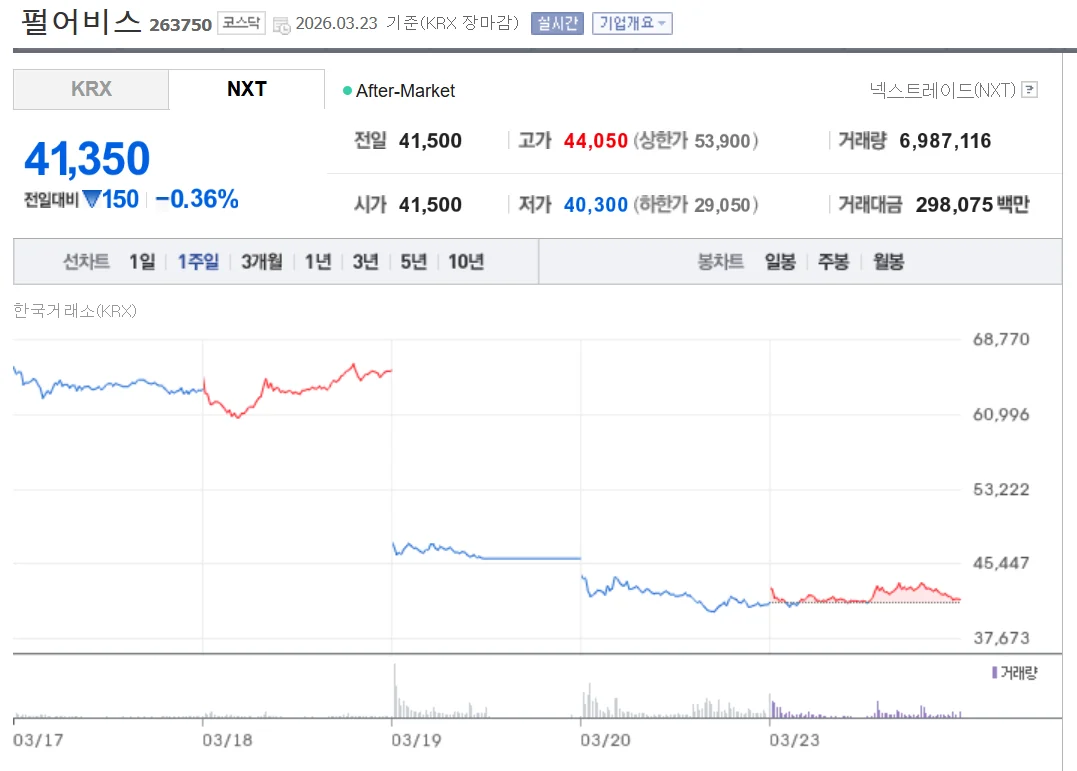The width and height of the screenshot is (1077, 771).
Task: Click the volume value 6,987,116
Action: (x=945, y=141)
